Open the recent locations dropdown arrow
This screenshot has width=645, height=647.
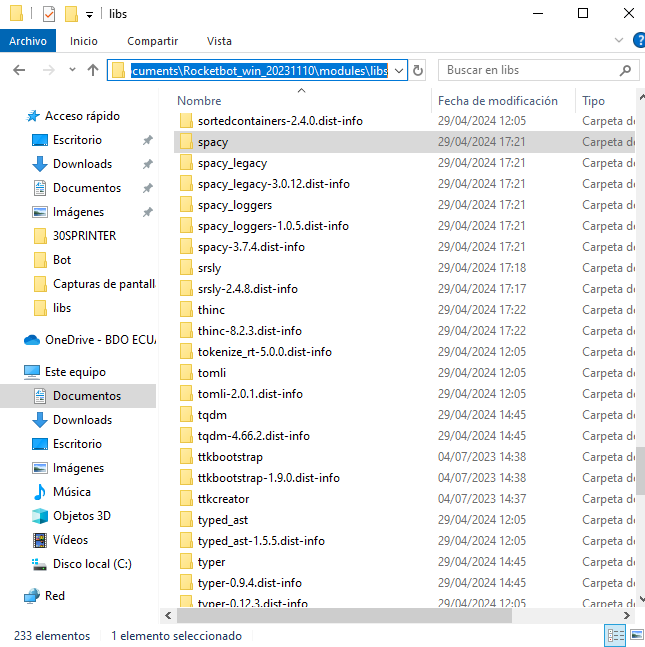coord(71,71)
